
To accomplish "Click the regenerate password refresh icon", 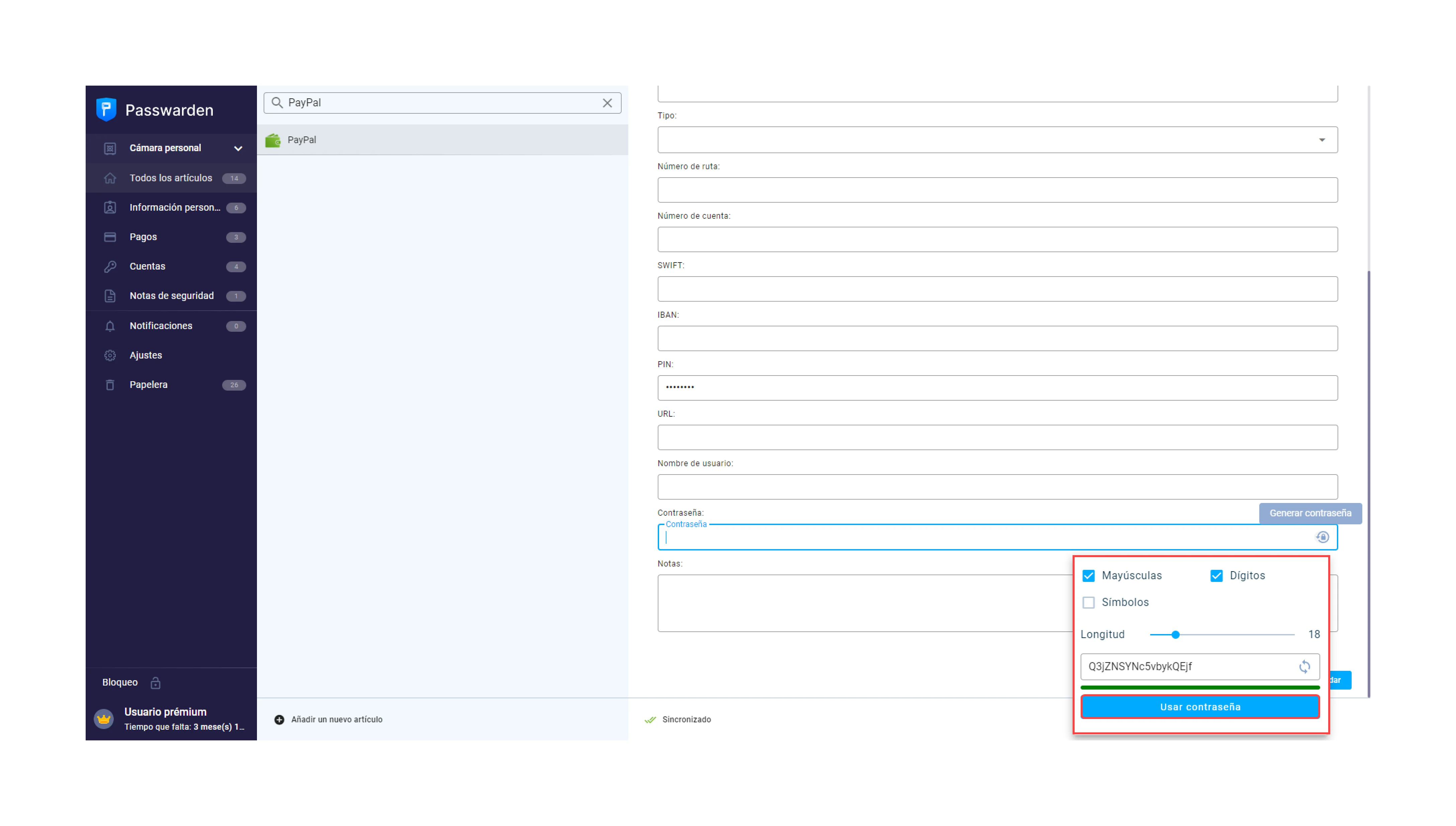I will coord(1304,666).
